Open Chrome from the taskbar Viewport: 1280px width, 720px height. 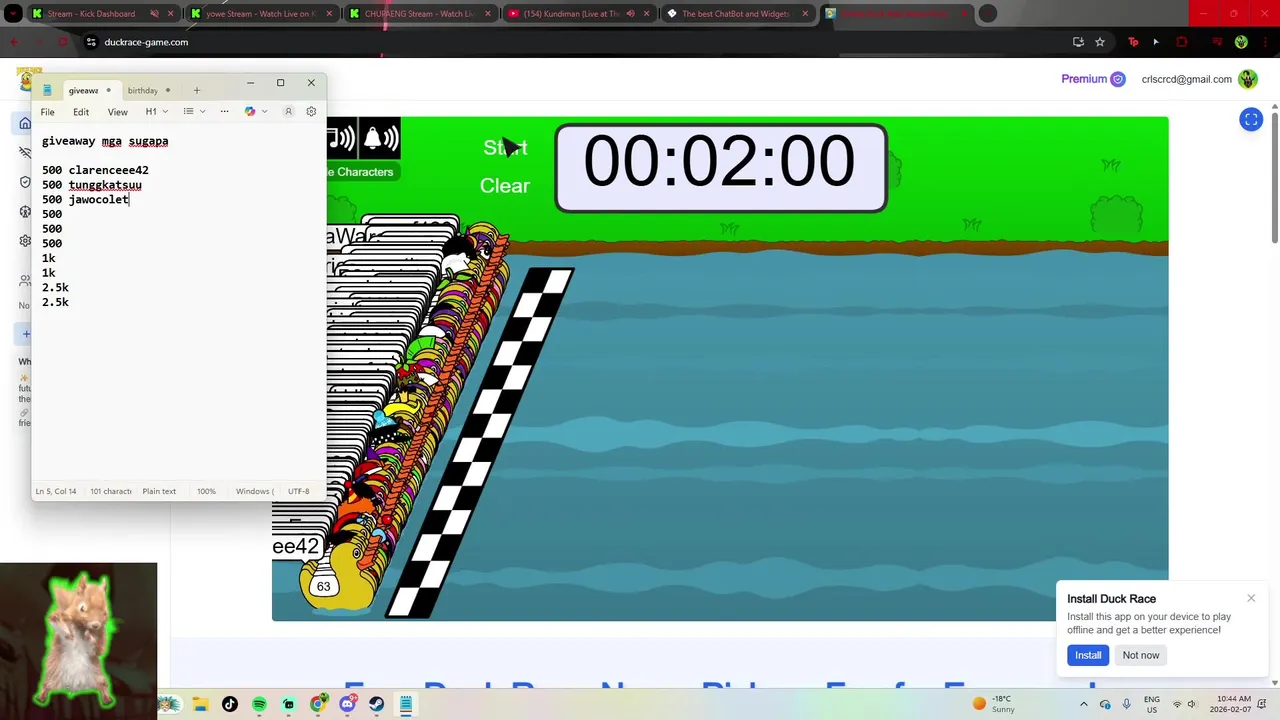click(318, 704)
